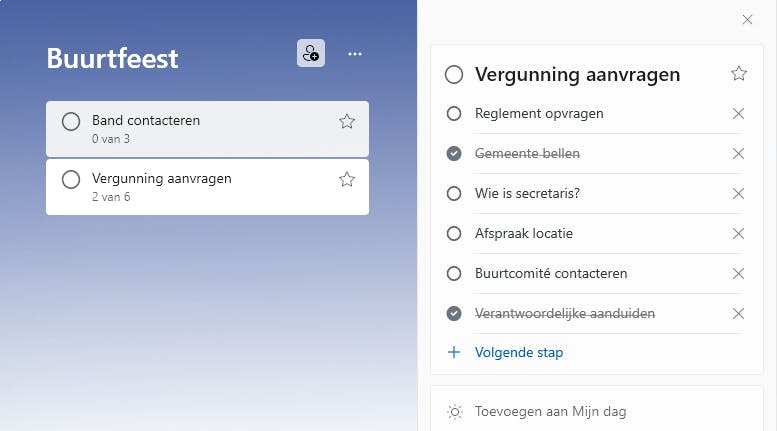Close the task detail panel

click(747, 19)
